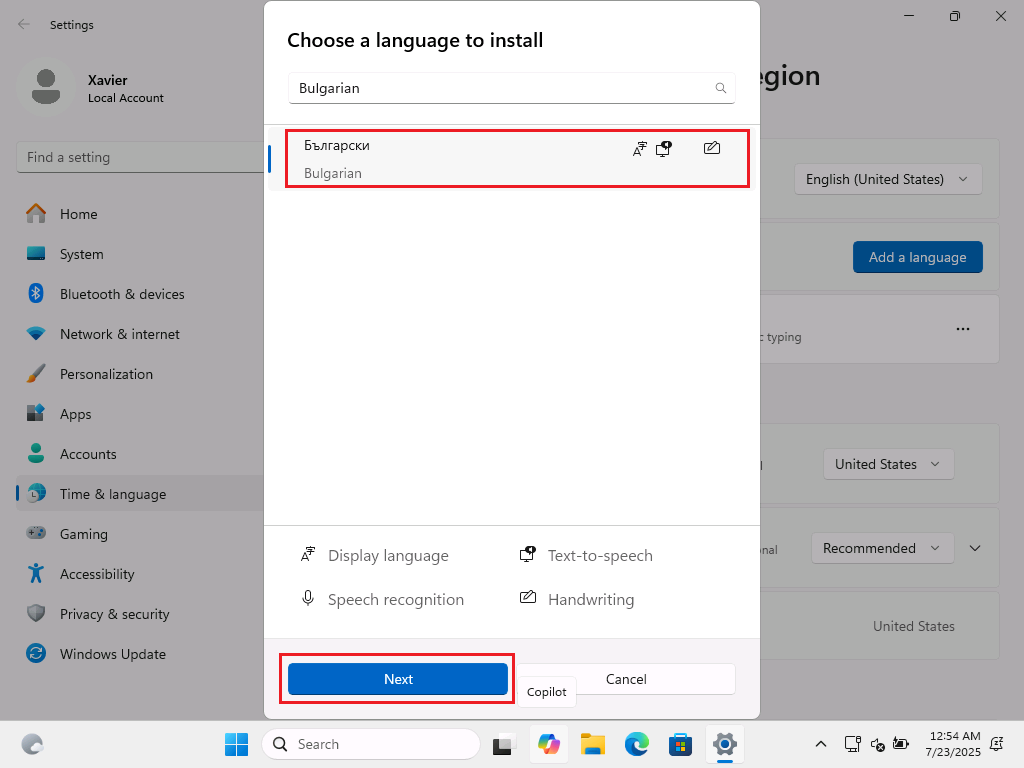Image resolution: width=1024 pixels, height=768 pixels.
Task: Open Microsoft Store from taskbar
Action: point(680,744)
